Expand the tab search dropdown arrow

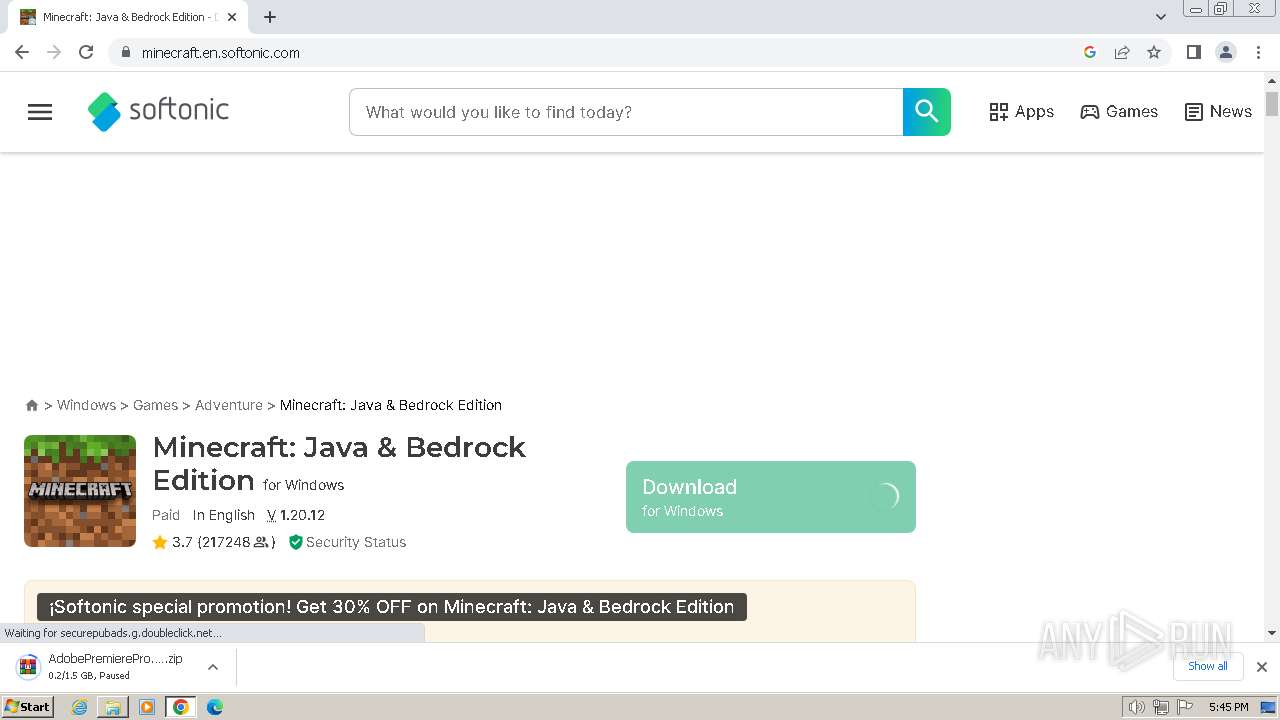[x=1161, y=17]
